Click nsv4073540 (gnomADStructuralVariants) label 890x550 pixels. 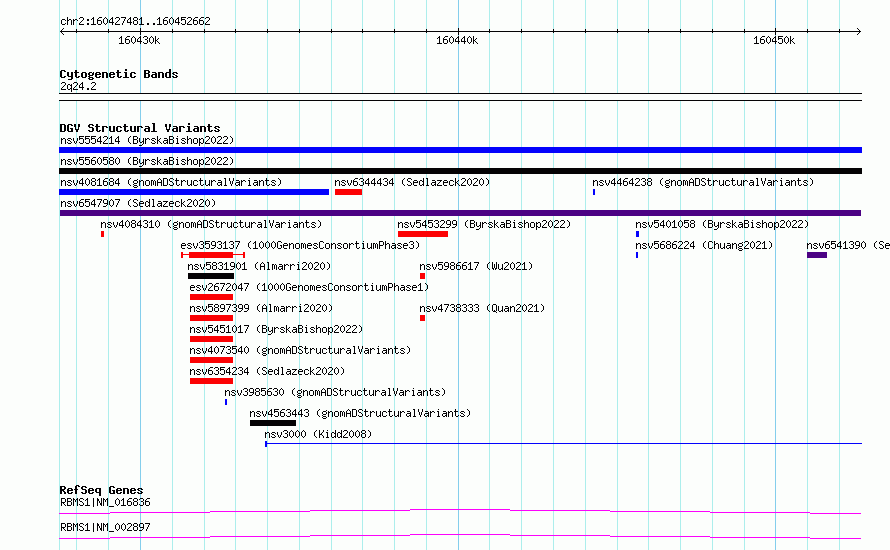[x=300, y=350]
